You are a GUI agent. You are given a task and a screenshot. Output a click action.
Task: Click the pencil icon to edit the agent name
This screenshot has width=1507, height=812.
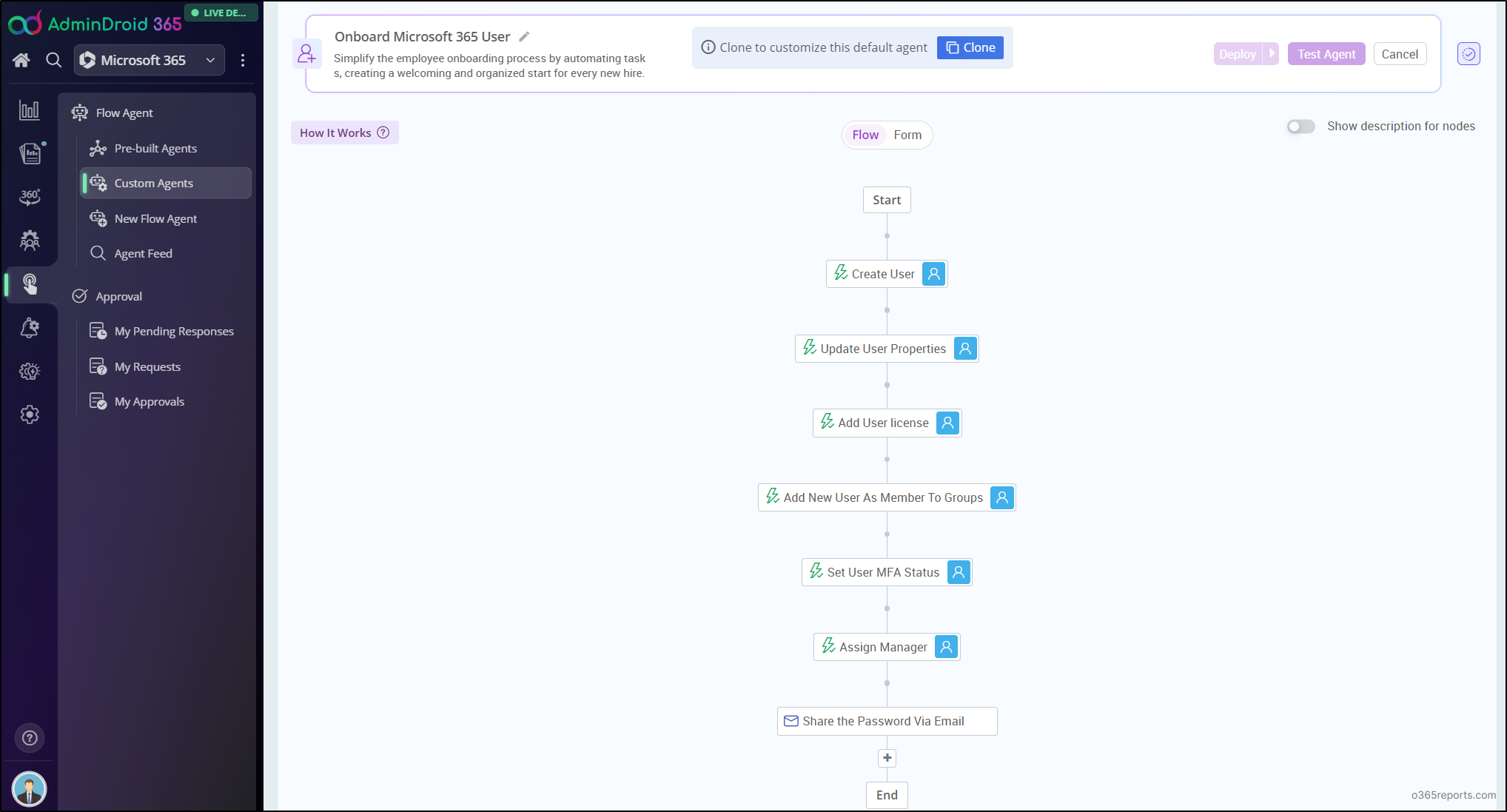(x=524, y=37)
